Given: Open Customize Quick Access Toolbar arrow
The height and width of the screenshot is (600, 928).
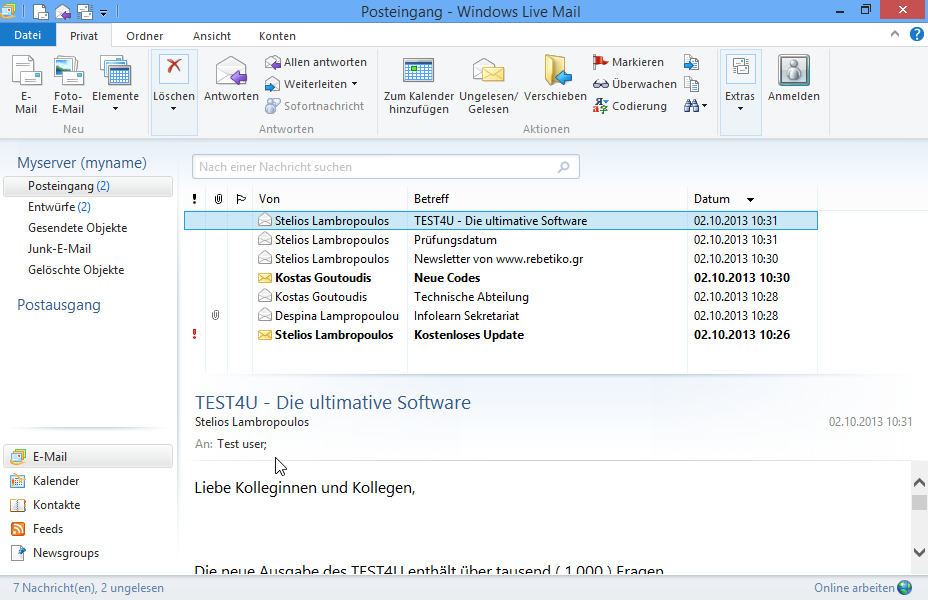Looking at the screenshot, I should coord(104,12).
